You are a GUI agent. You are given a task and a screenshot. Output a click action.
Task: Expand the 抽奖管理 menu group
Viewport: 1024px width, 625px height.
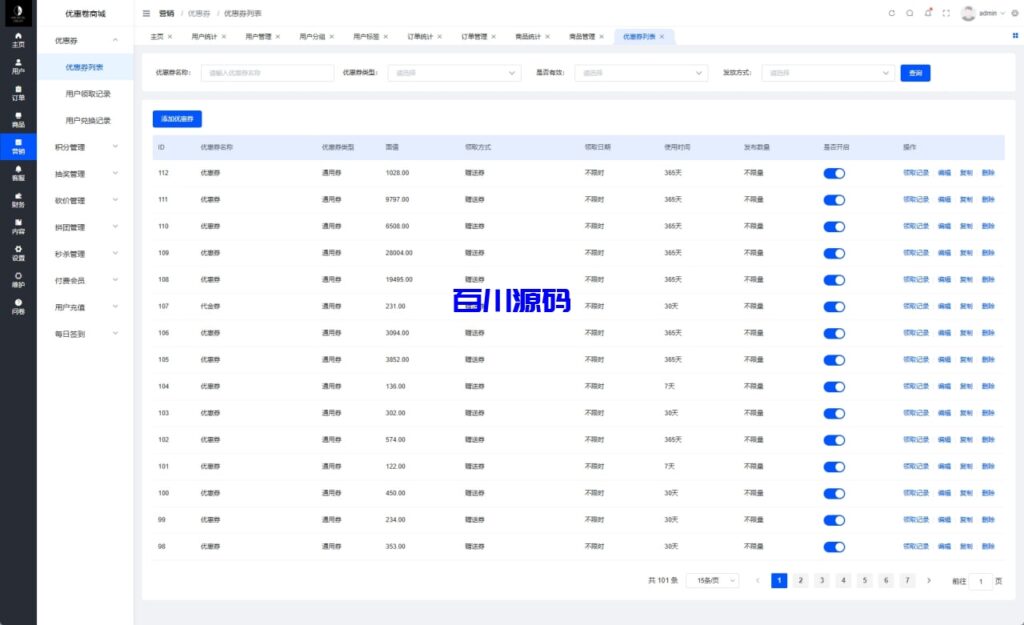click(x=85, y=174)
